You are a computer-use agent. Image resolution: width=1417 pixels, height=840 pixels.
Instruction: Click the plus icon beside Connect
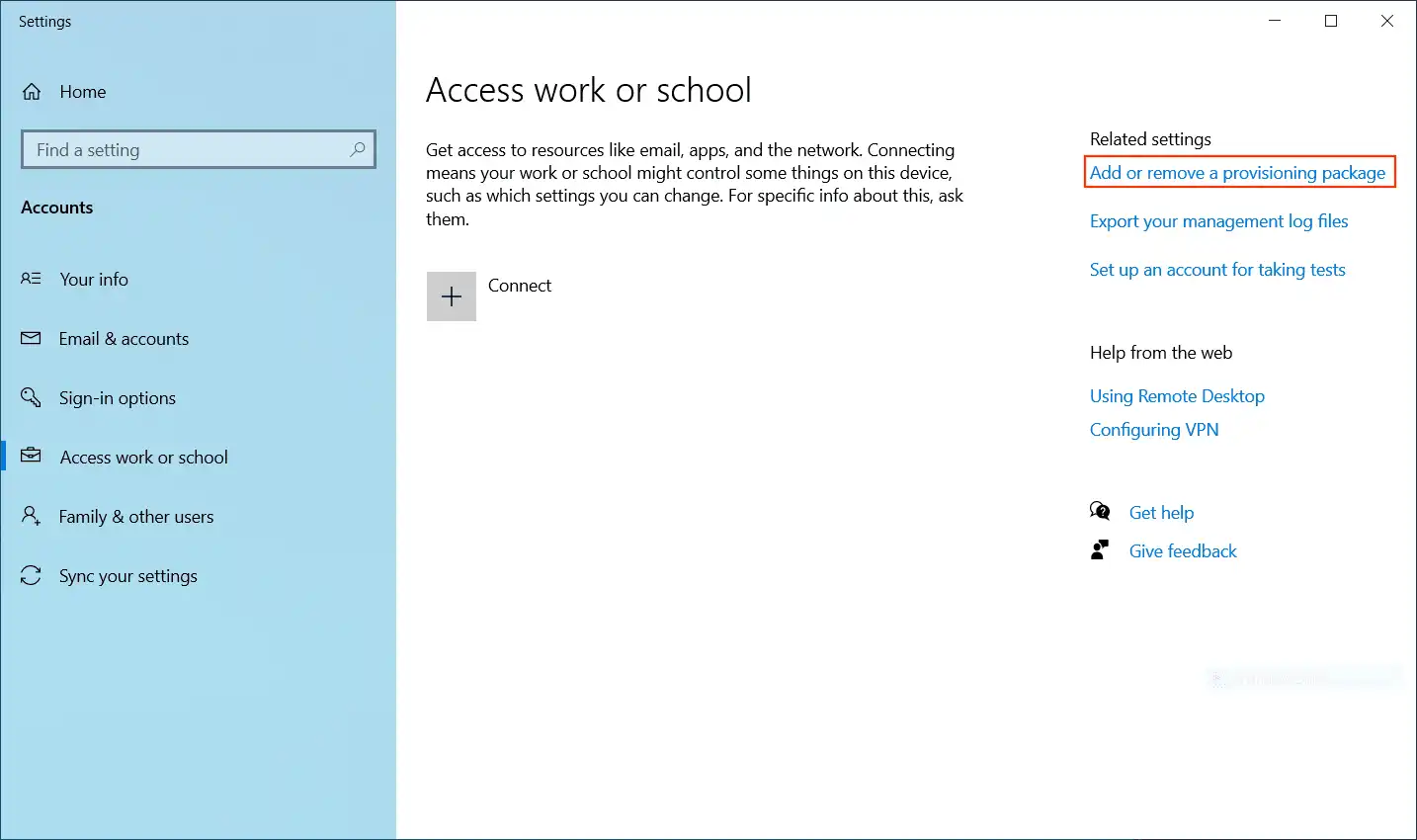(x=452, y=296)
